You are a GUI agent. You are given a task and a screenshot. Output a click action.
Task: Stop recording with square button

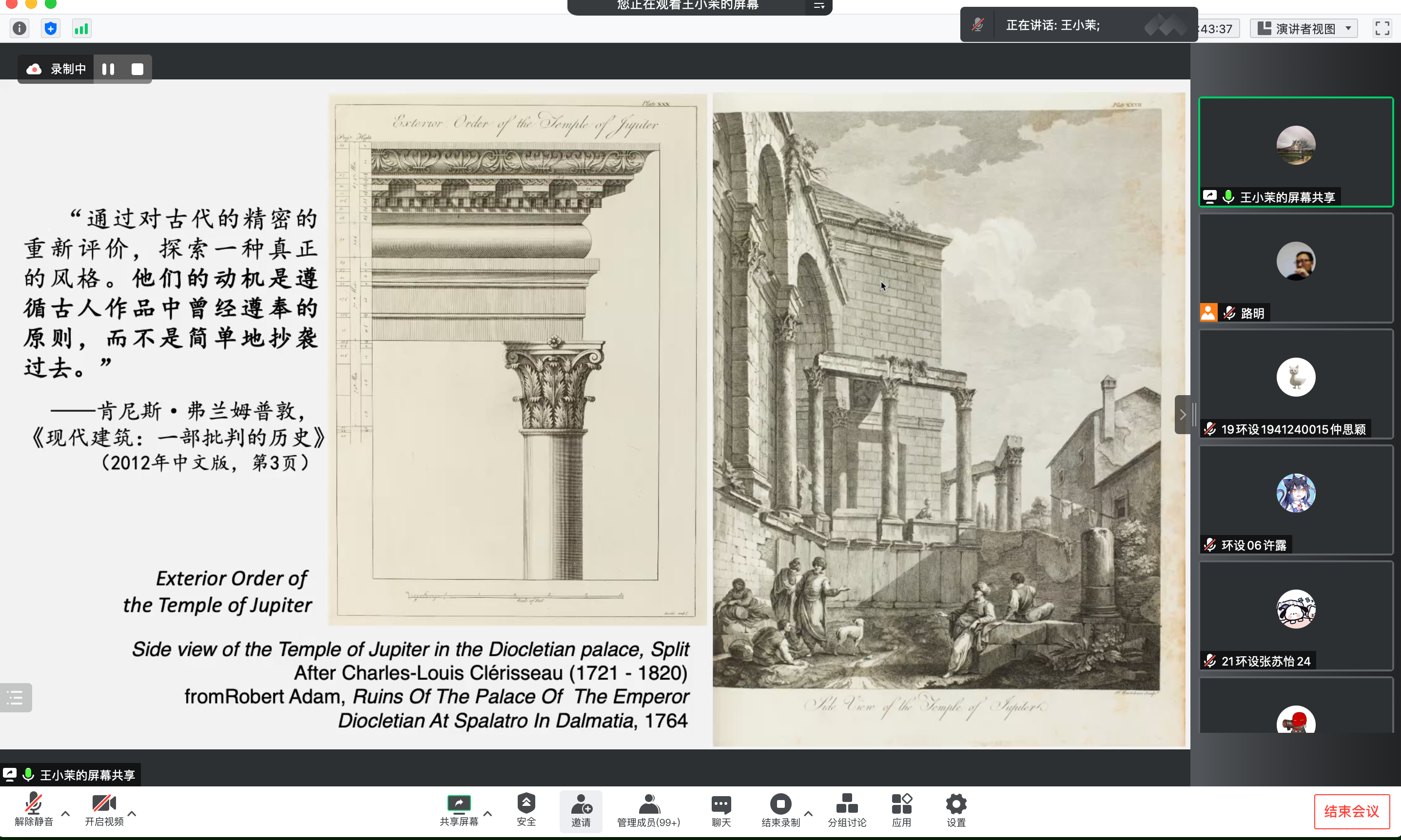tap(137, 69)
